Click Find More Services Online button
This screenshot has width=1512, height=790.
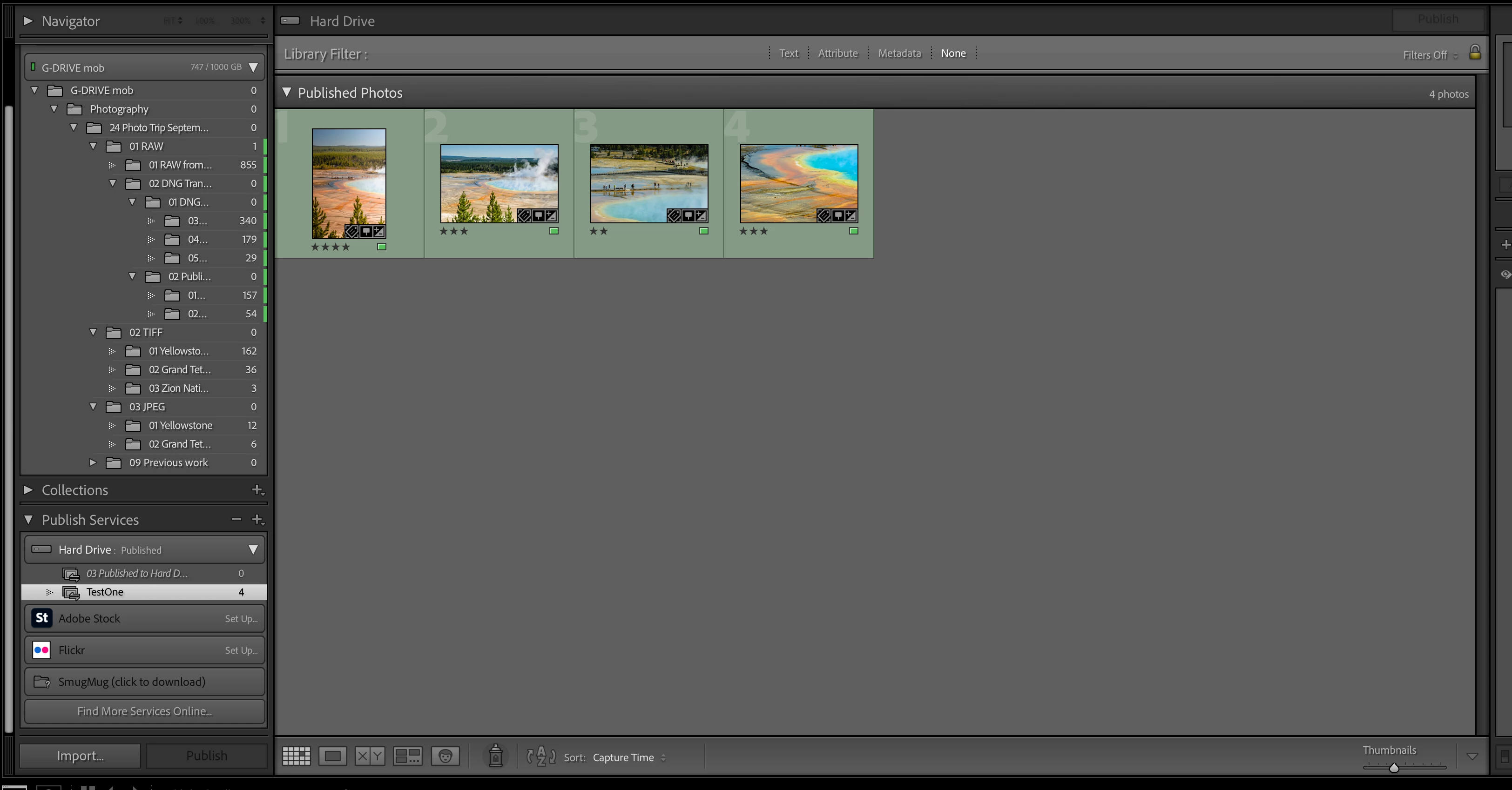pyautogui.click(x=144, y=711)
